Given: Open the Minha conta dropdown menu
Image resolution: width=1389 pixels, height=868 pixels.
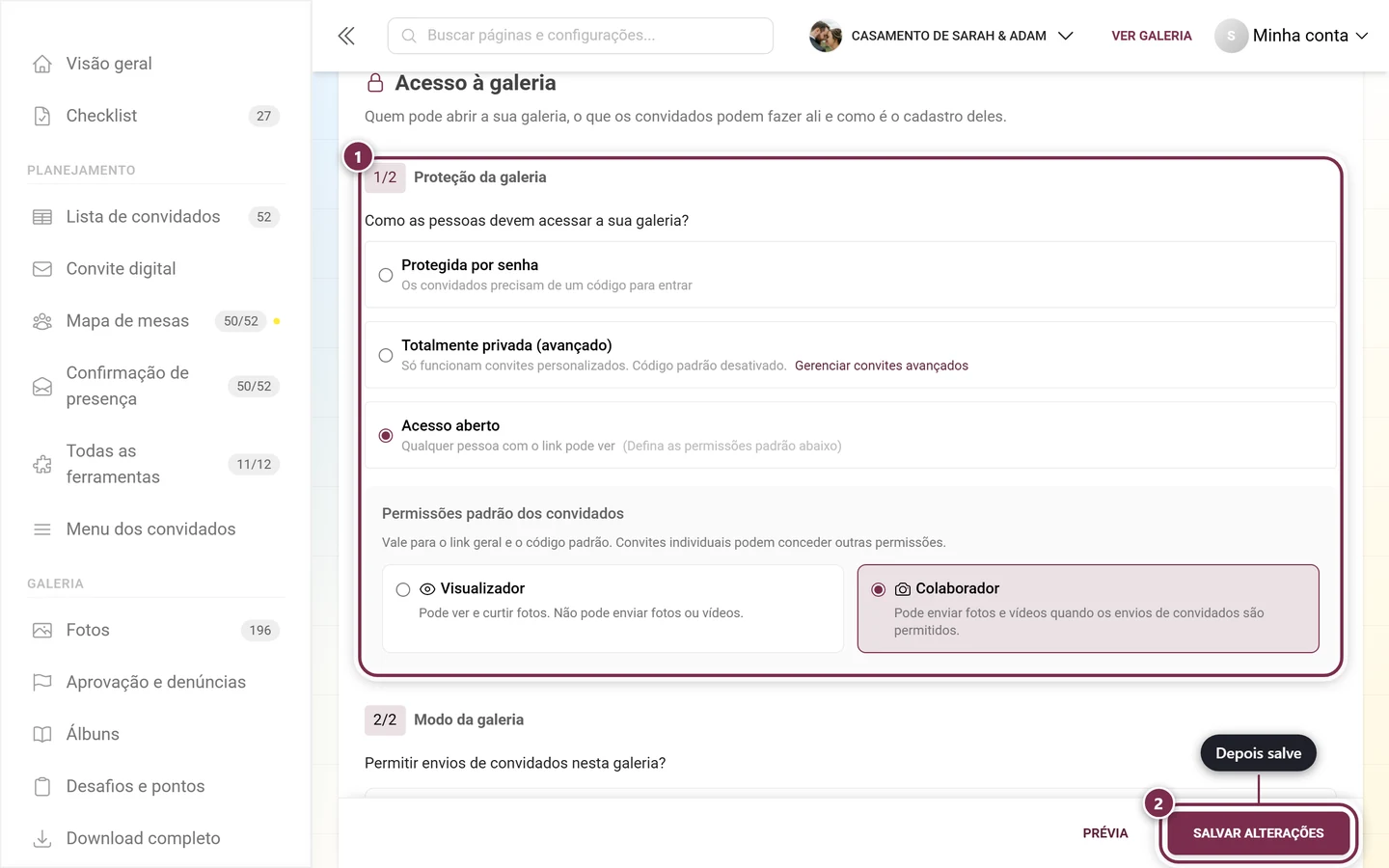Looking at the screenshot, I should click(1293, 36).
